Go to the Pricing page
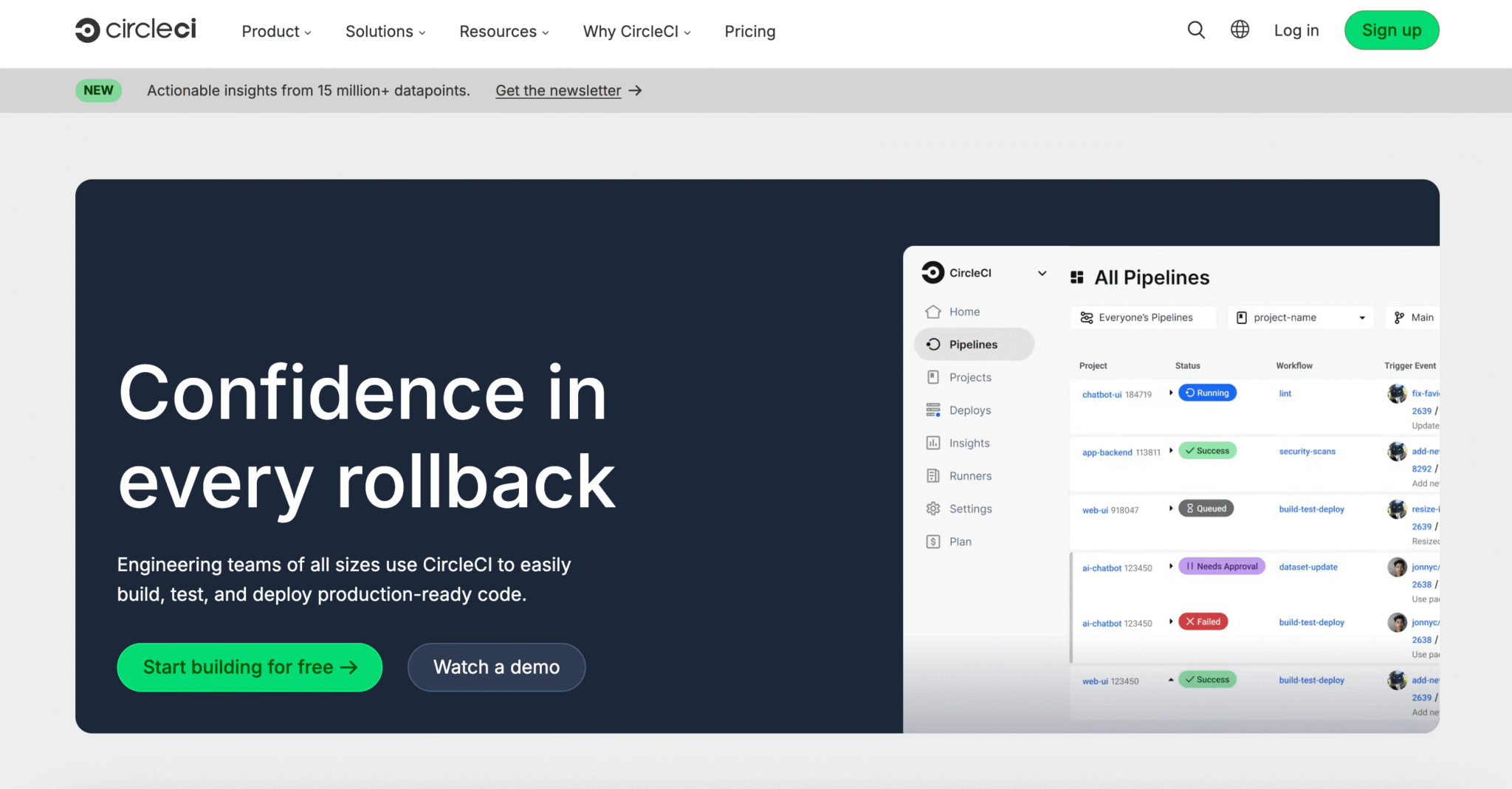 click(749, 31)
